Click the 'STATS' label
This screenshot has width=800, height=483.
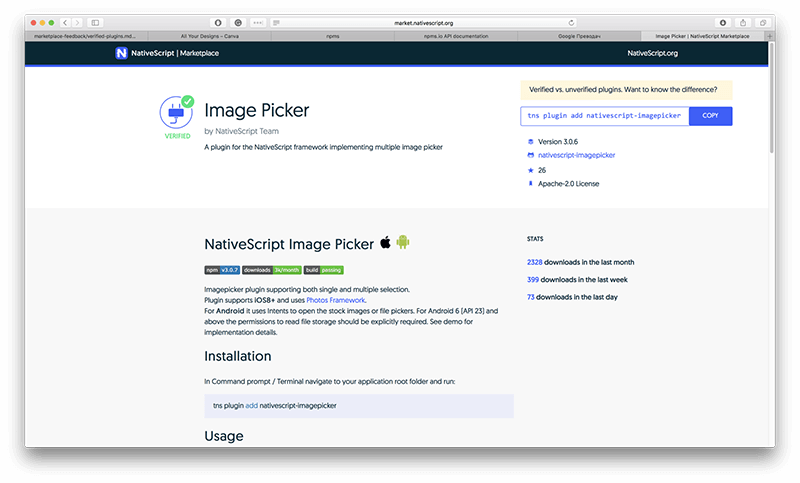535,239
